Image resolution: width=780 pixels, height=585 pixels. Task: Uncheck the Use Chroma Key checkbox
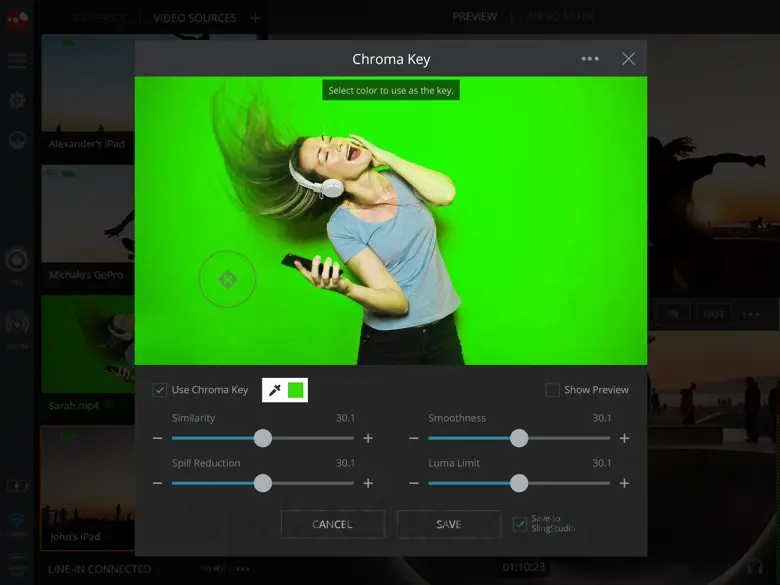[x=160, y=390]
